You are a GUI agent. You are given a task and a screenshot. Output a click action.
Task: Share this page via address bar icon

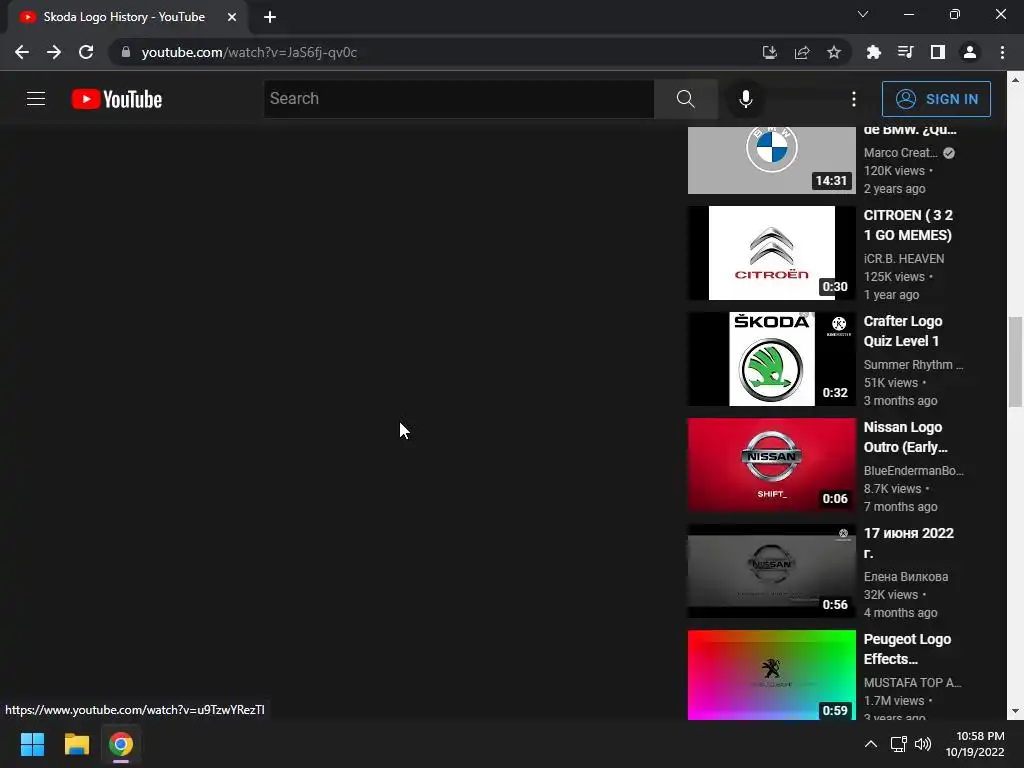tap(802, 52)
